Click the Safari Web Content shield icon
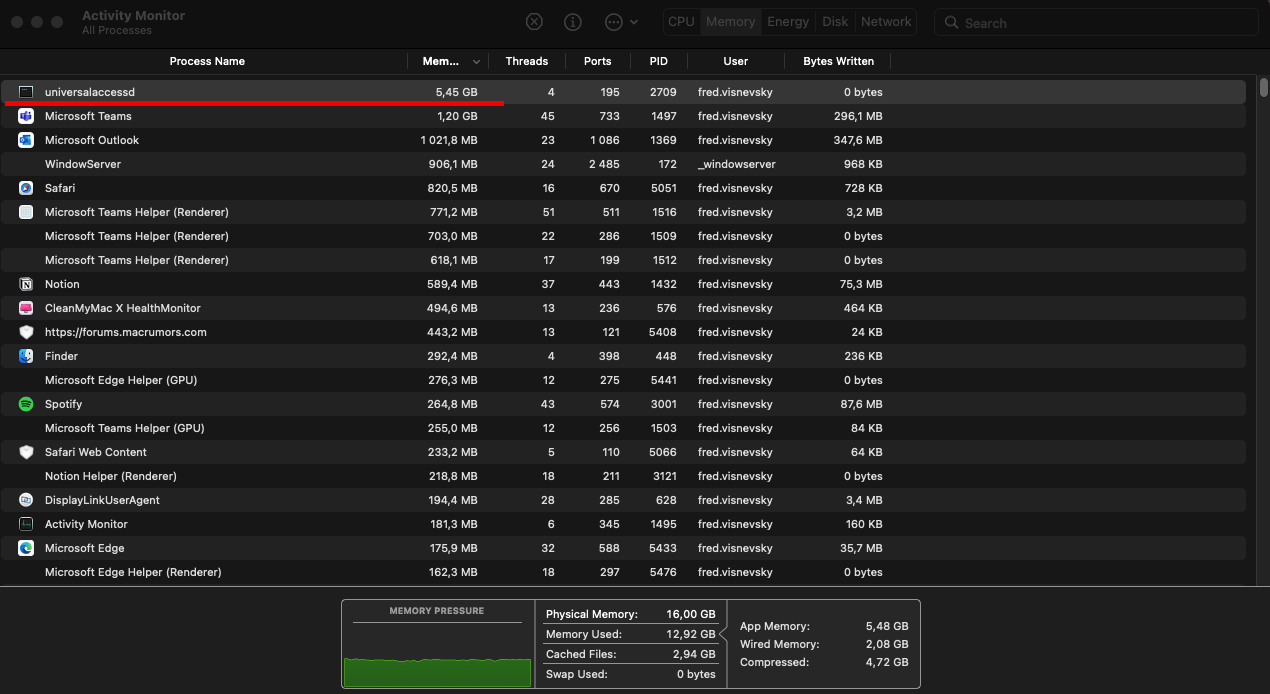1270x694 pixels. 26,452
